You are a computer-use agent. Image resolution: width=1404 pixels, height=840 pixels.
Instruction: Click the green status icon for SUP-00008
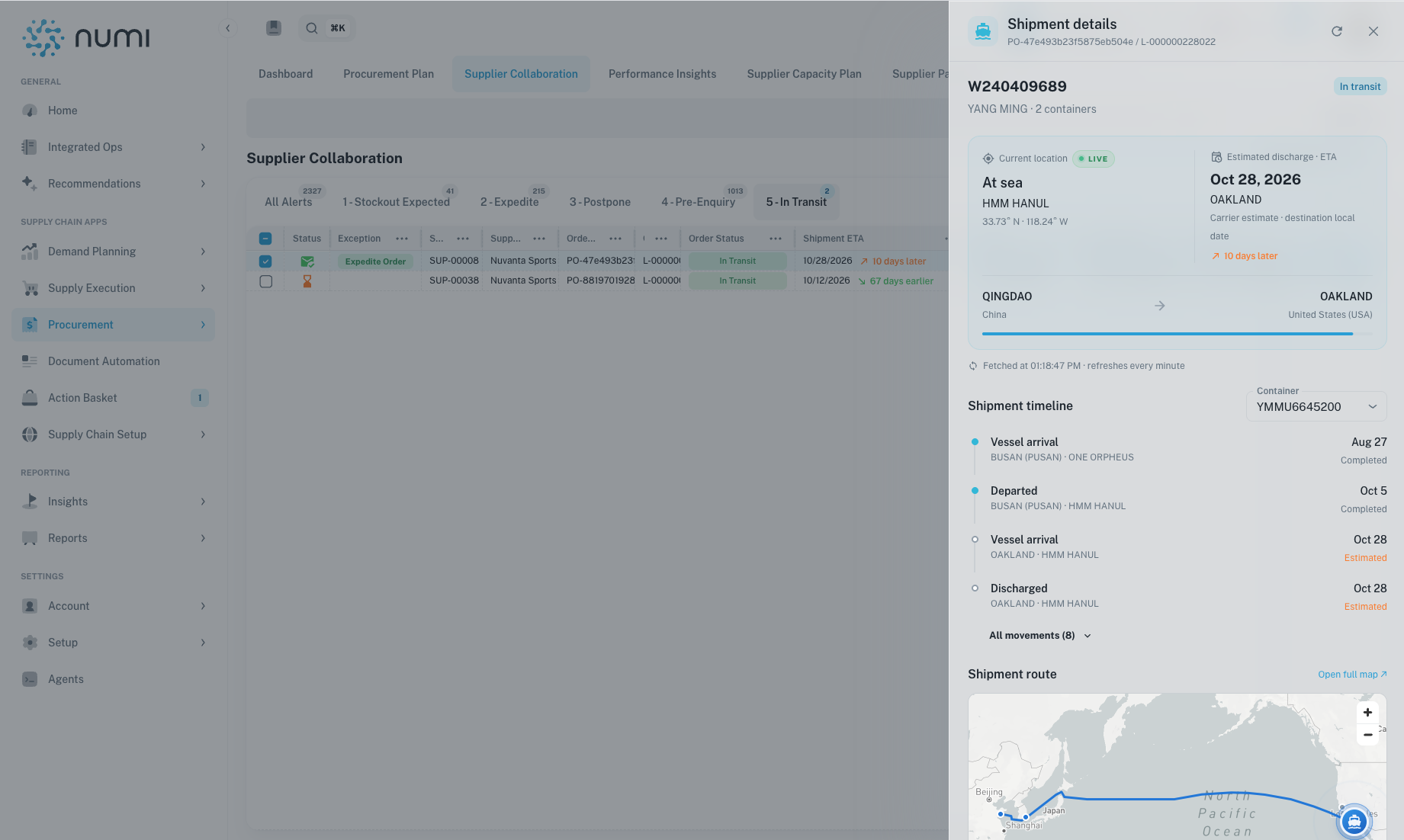307,261
